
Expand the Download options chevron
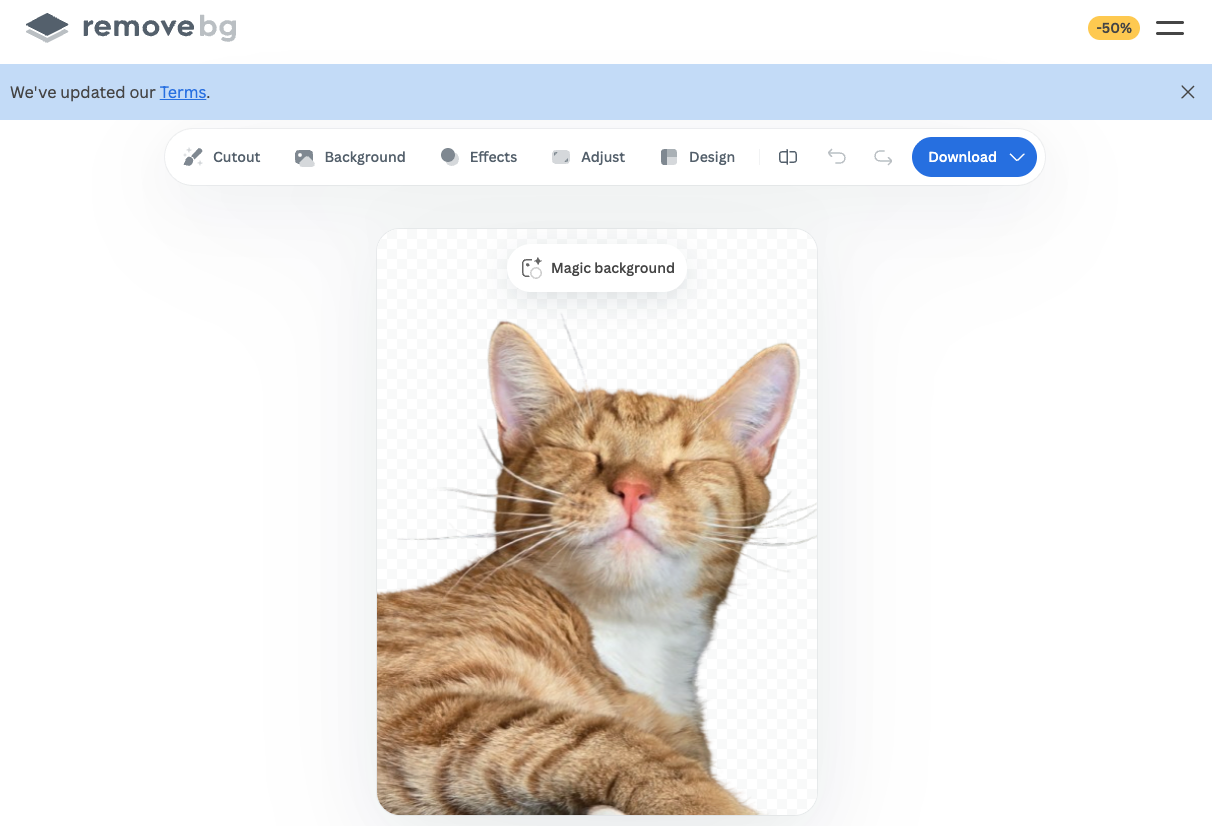point(1017,157)
